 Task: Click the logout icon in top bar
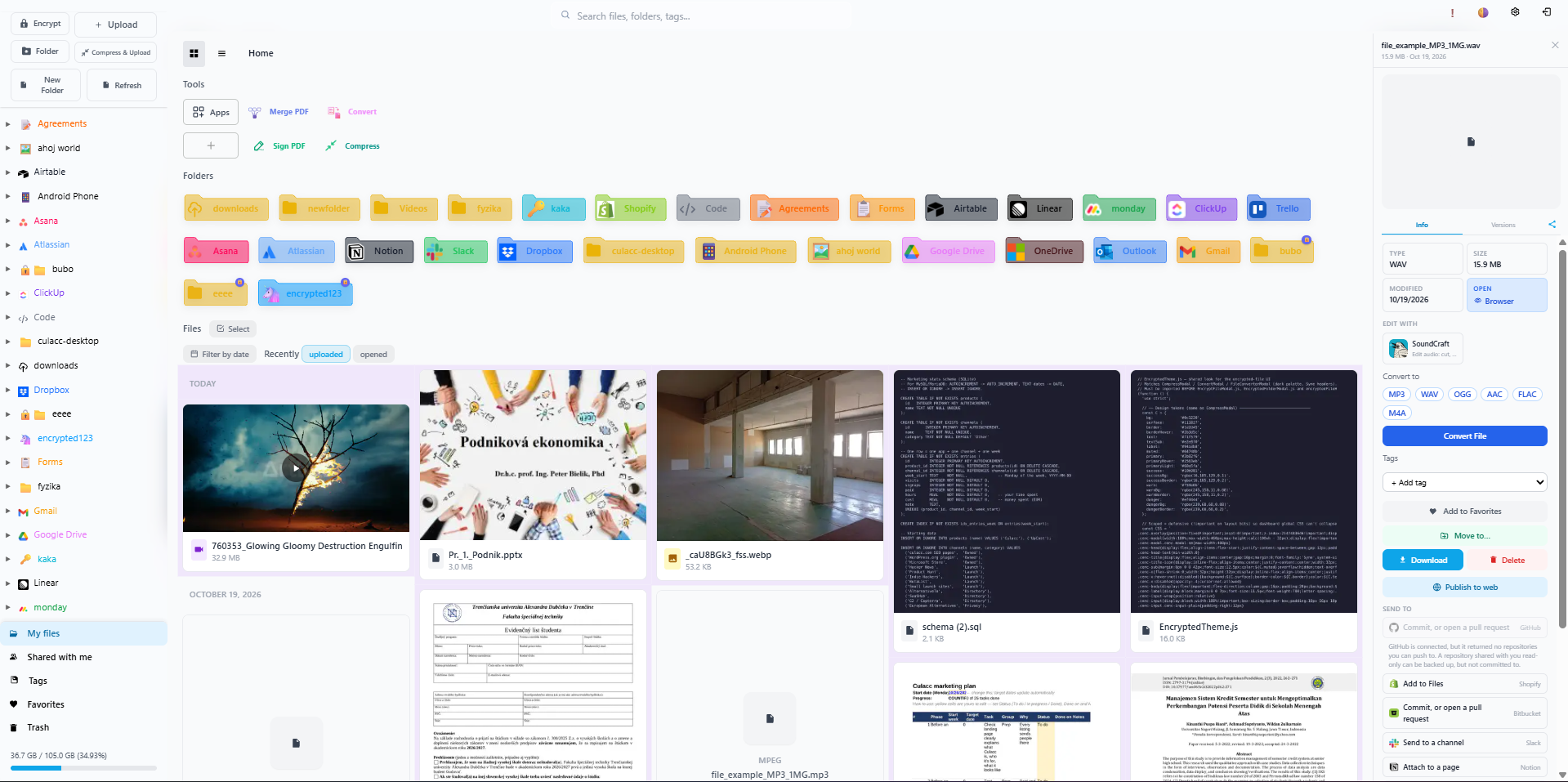point(1547,12)
